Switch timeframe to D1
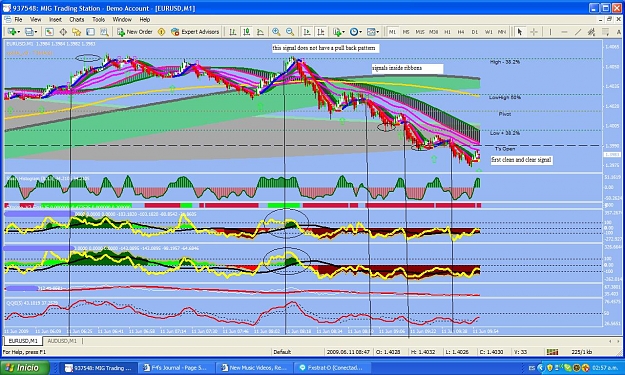Screen dimensions: 625x375 tap(475, 32)
